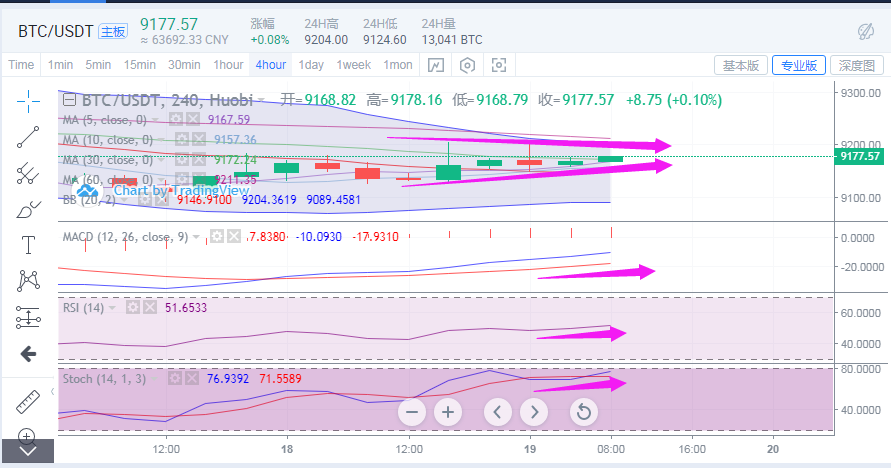Select the text annotation tool

(x=28, y=244)
